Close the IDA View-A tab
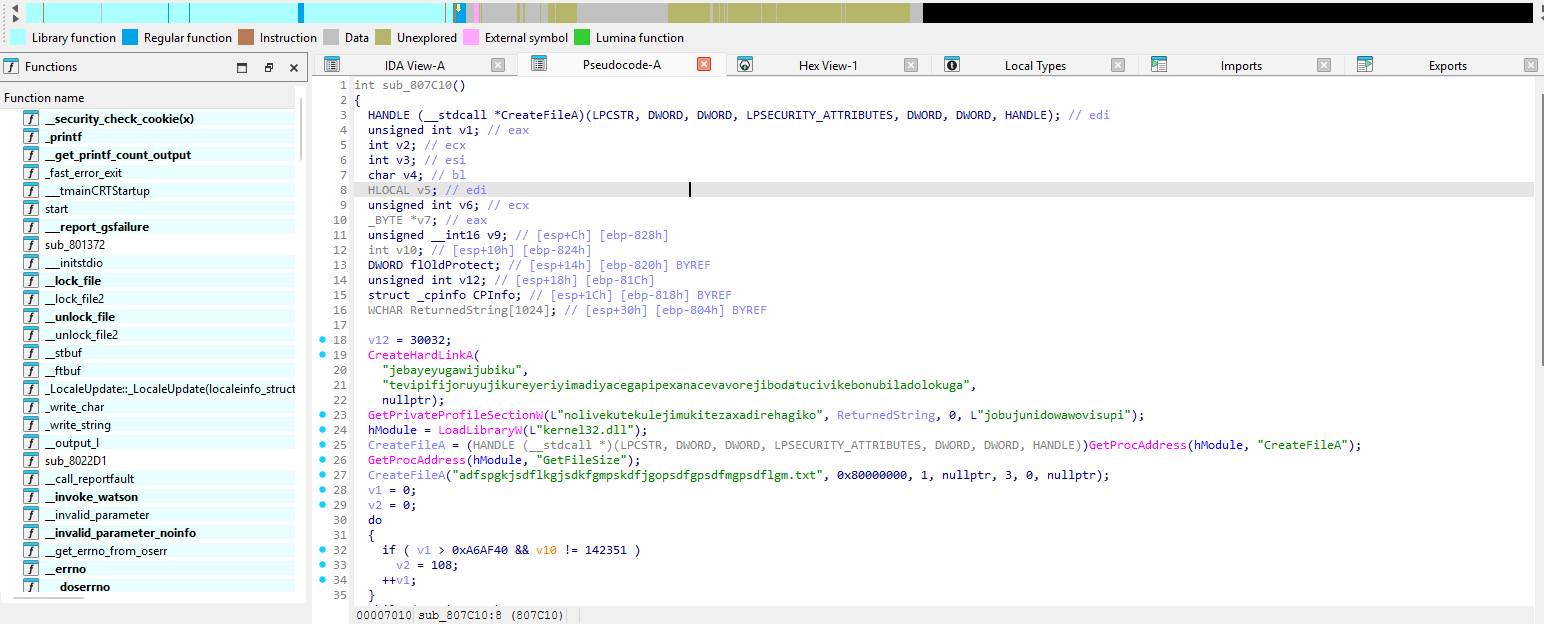The width and height of the screenshot is (1544, 624). point(498,65)
